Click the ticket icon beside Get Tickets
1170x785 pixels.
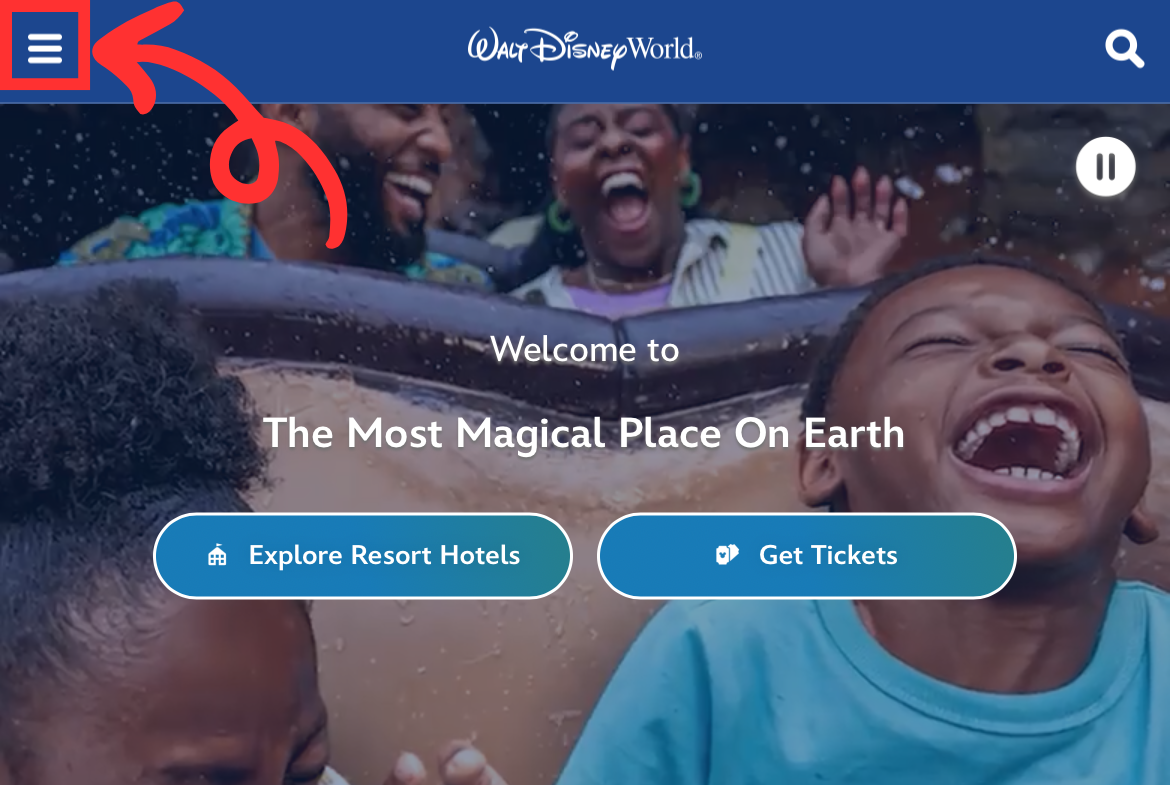click(727, 554)
